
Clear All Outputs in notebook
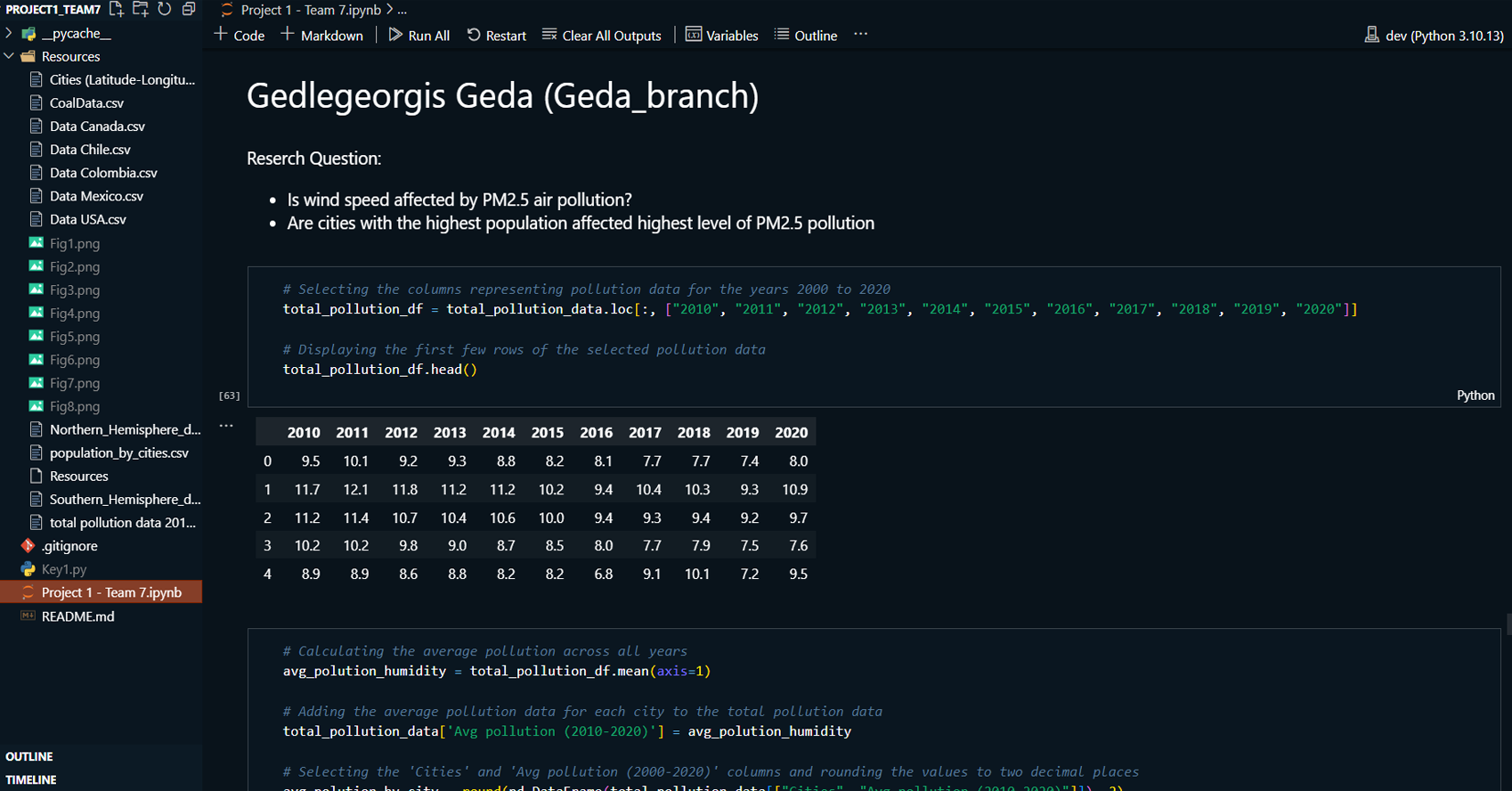point(602,36)
